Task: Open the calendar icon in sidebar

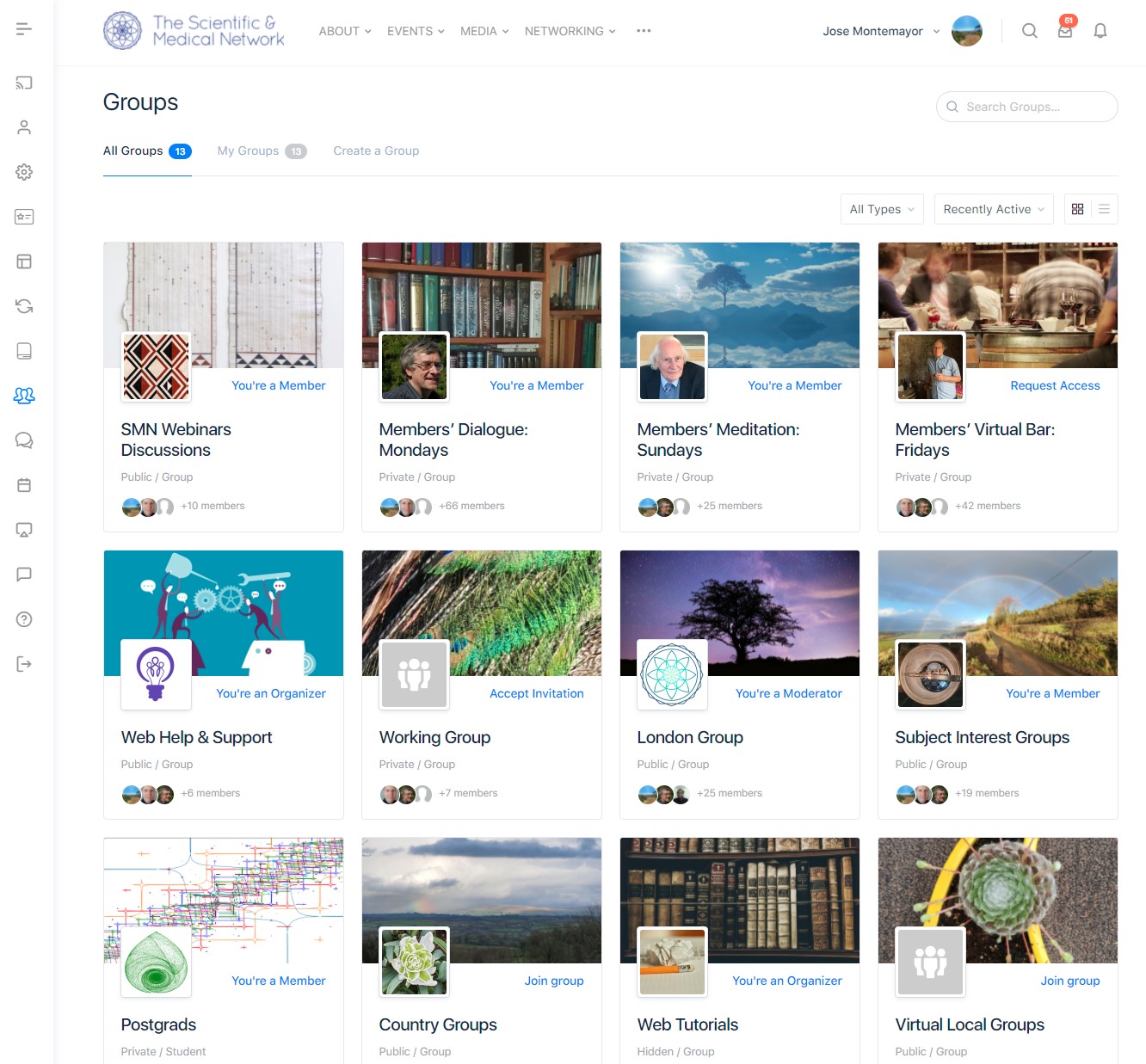Action: tap(24, 485)
